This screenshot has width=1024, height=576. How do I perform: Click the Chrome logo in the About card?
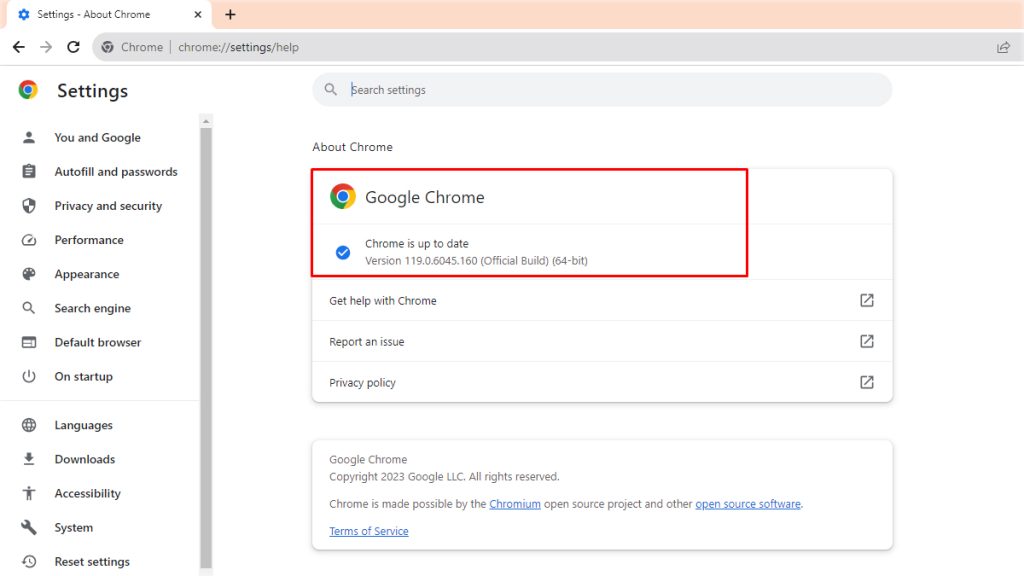click(x=343, y=196)
